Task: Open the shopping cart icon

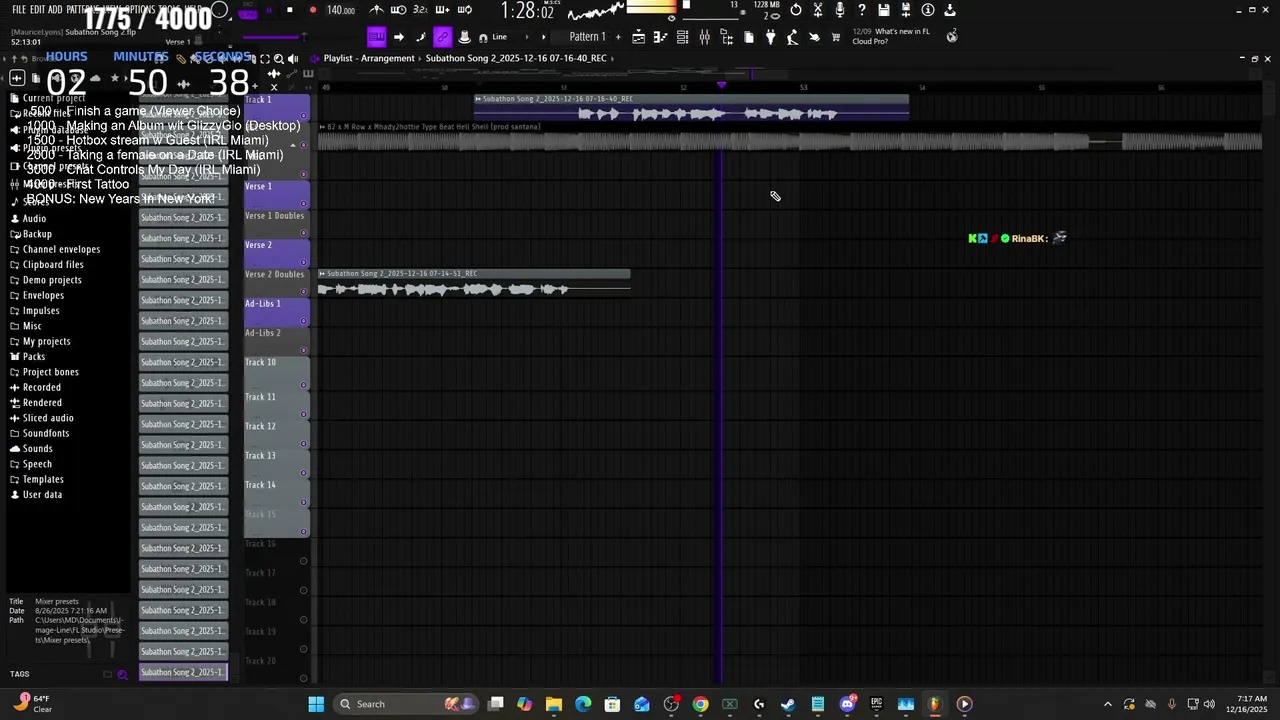Action: [x=836, y=37]
